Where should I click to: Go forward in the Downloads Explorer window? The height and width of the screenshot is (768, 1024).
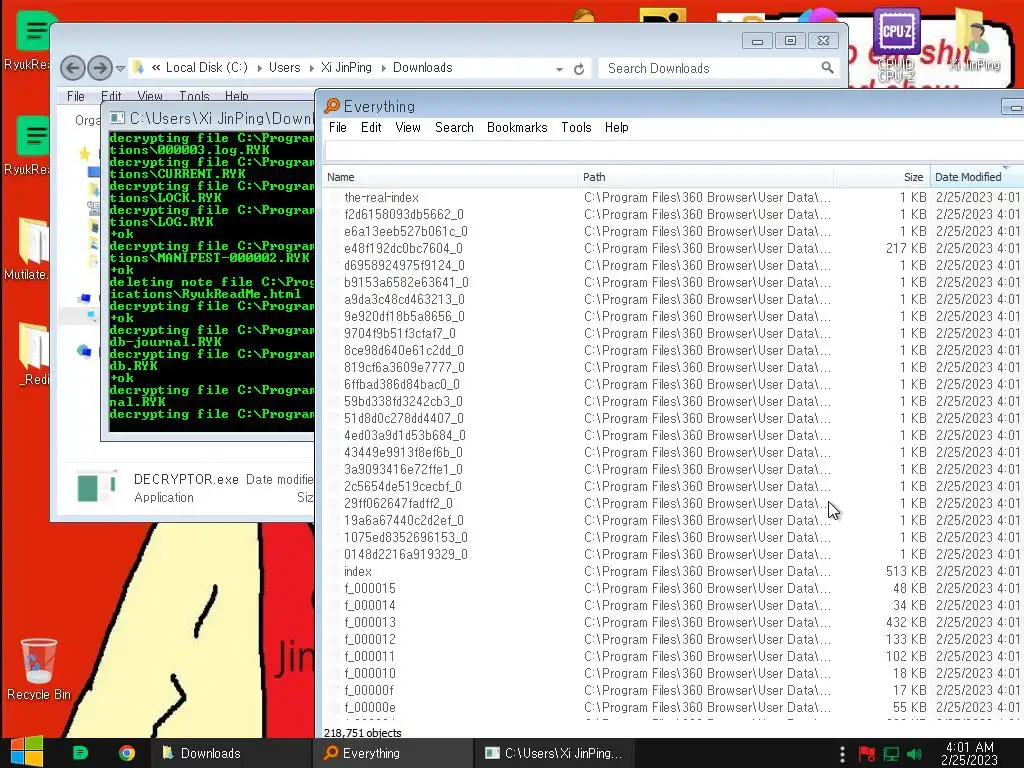[x=99, y=67]
